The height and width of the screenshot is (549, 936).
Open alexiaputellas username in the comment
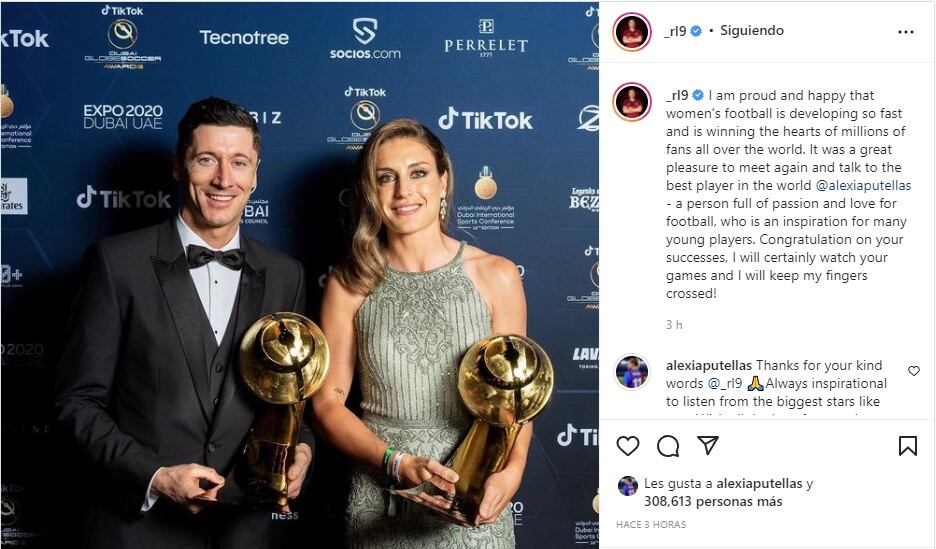[709, 365]
